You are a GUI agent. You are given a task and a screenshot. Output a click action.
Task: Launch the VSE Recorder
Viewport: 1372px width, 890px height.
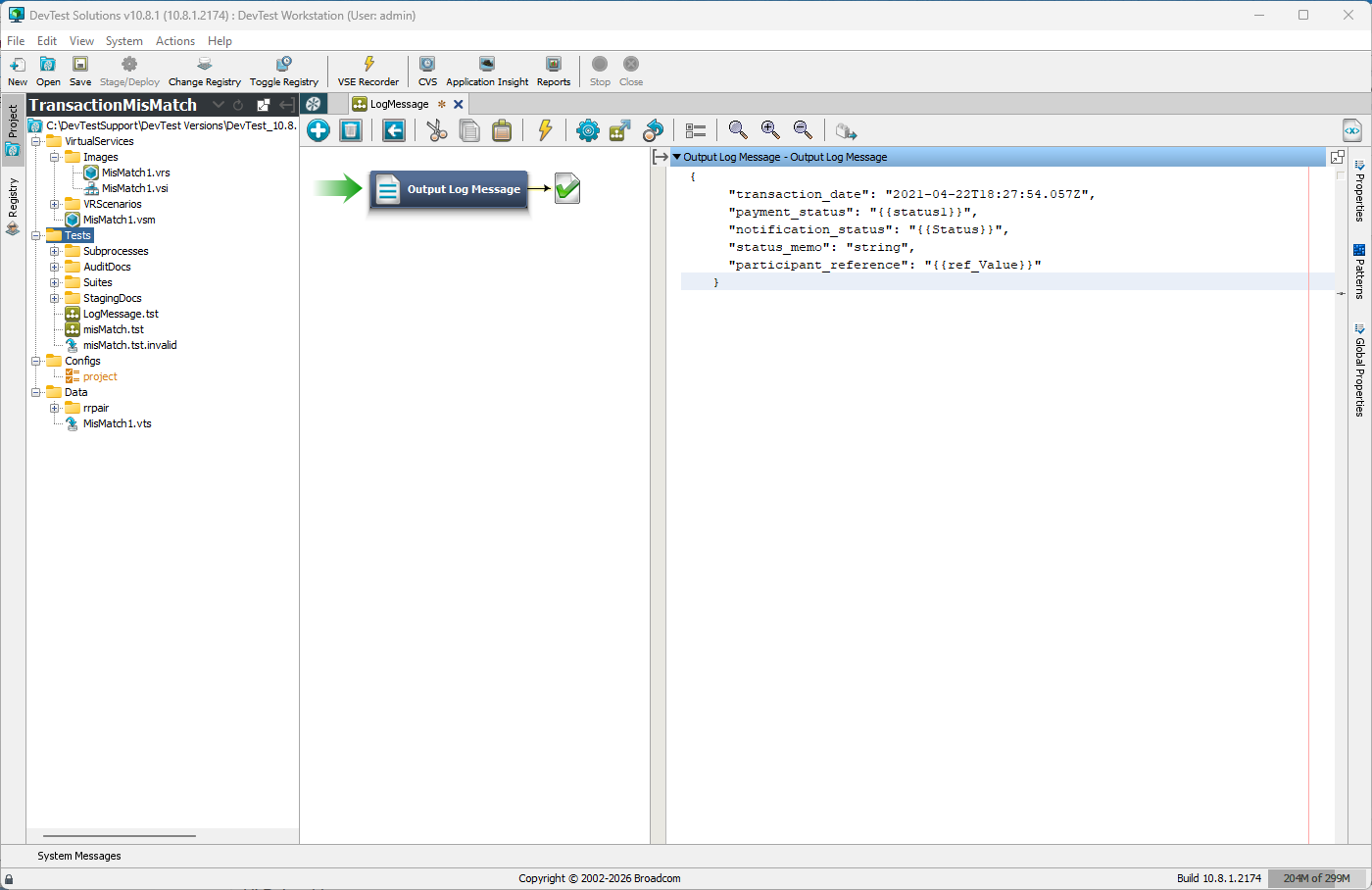point(368,72)
